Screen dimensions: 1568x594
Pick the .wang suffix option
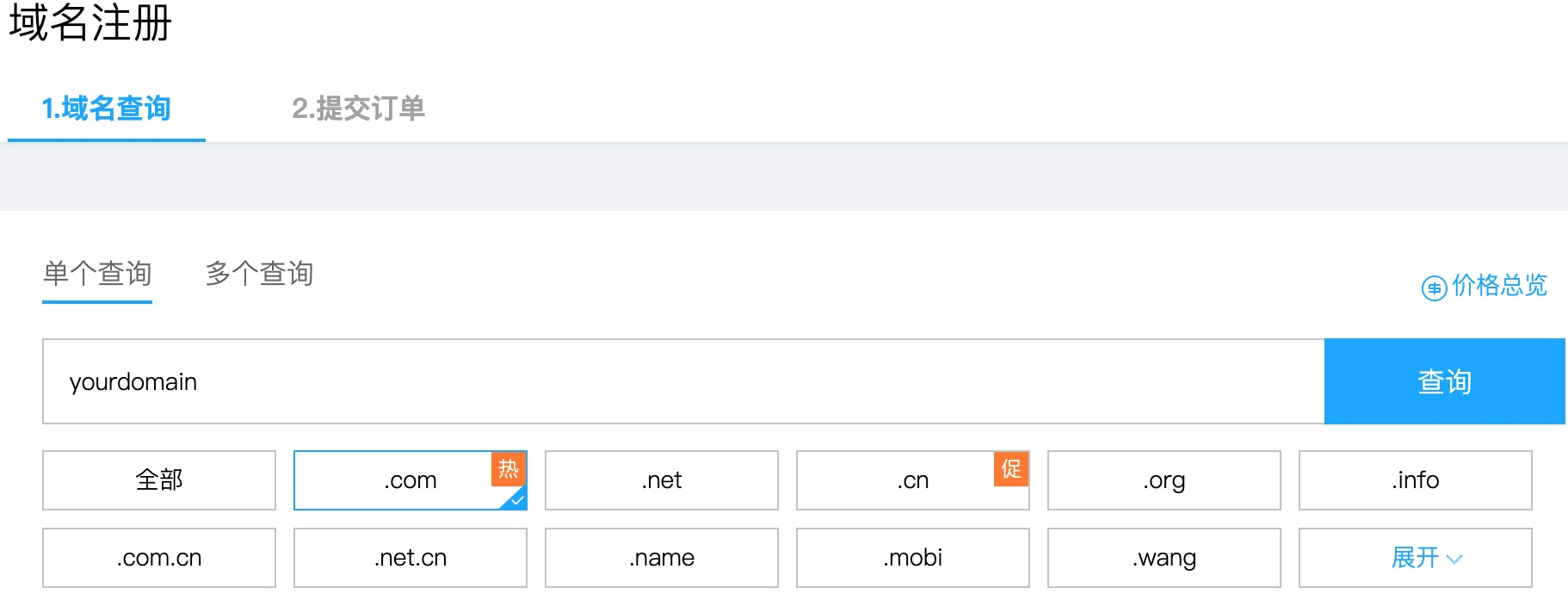1164,558
